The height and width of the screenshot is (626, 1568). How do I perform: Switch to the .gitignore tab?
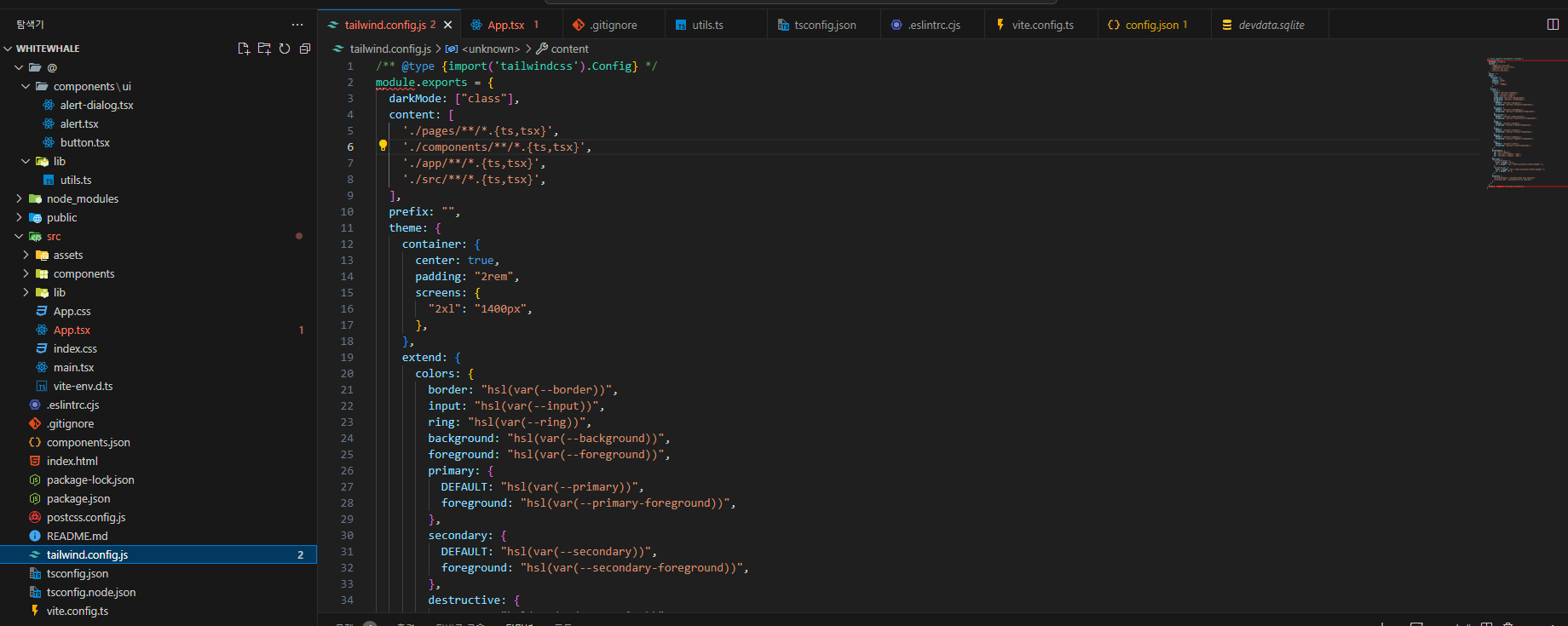pos(613,25)
